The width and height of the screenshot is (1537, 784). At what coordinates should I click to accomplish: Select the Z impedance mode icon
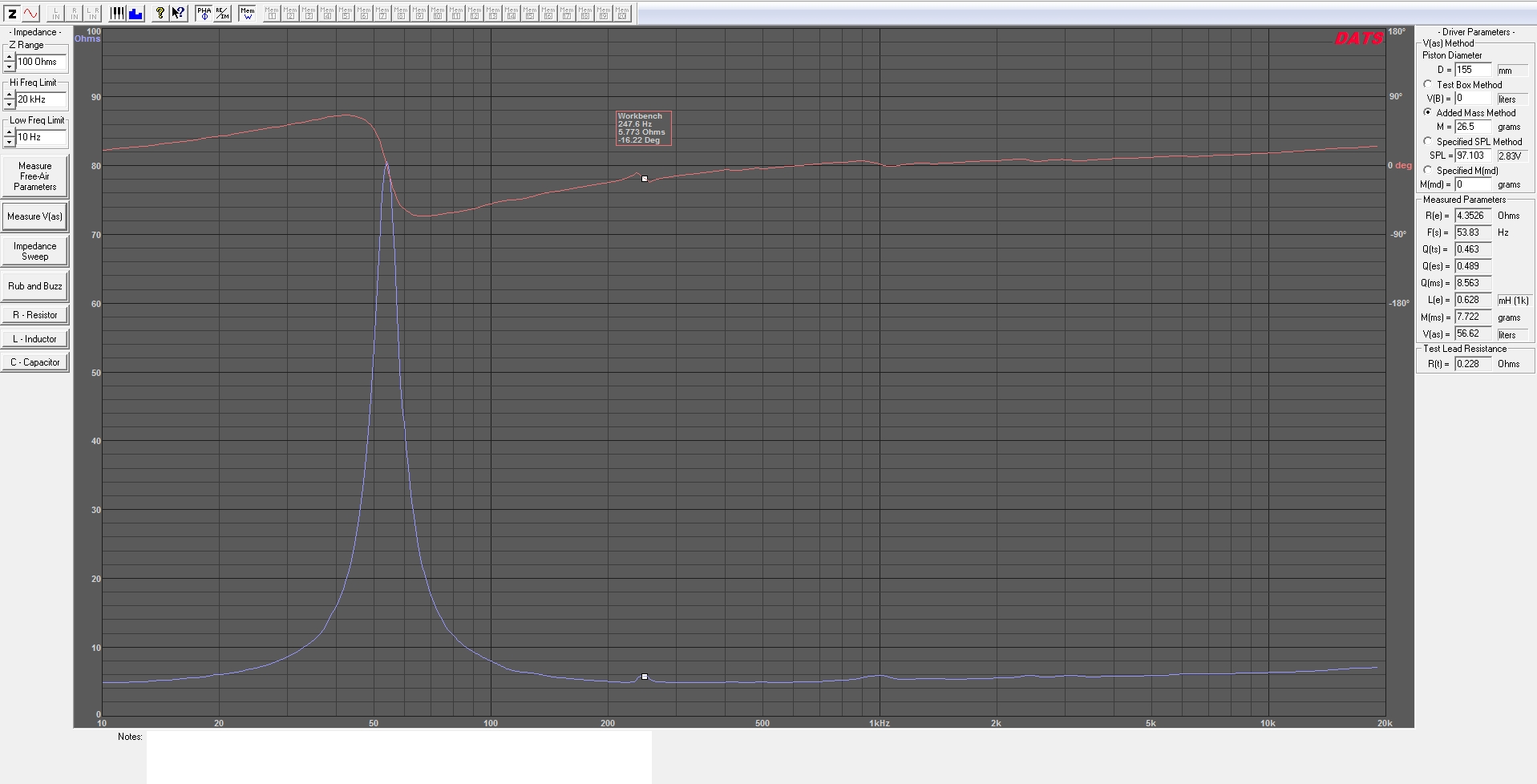pos(12,13)
